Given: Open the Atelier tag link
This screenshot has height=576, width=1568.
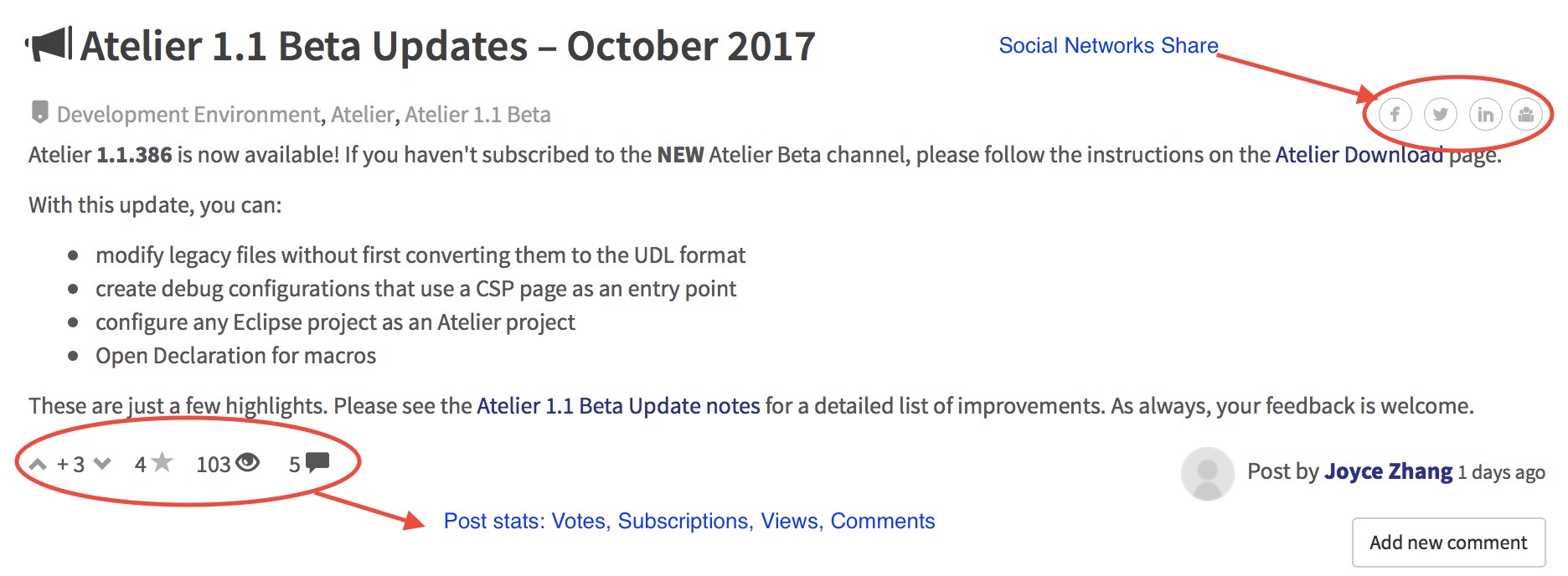Looking at the screenshot, I should 362,115.
